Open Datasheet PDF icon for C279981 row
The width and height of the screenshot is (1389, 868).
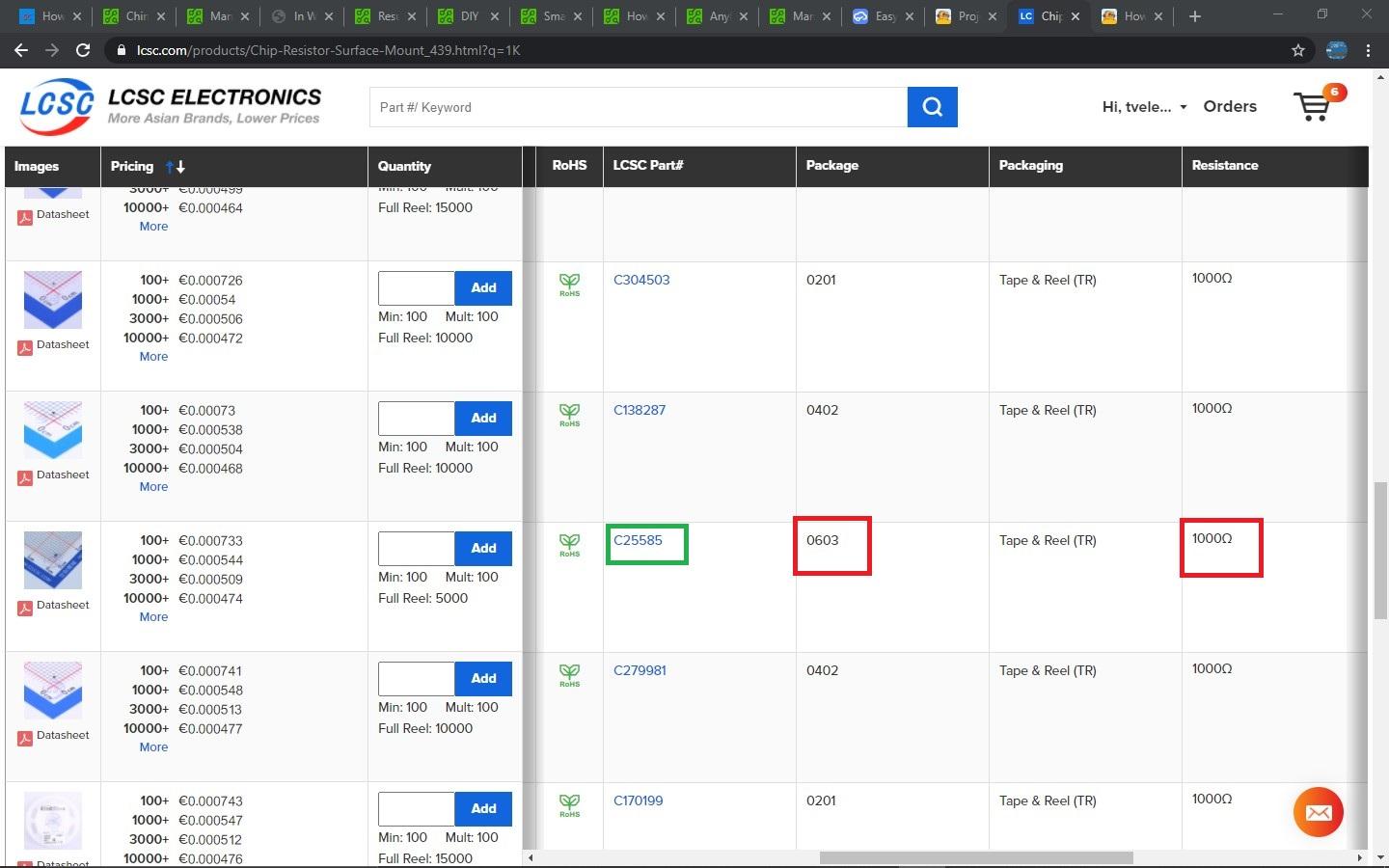click(25, 738)
